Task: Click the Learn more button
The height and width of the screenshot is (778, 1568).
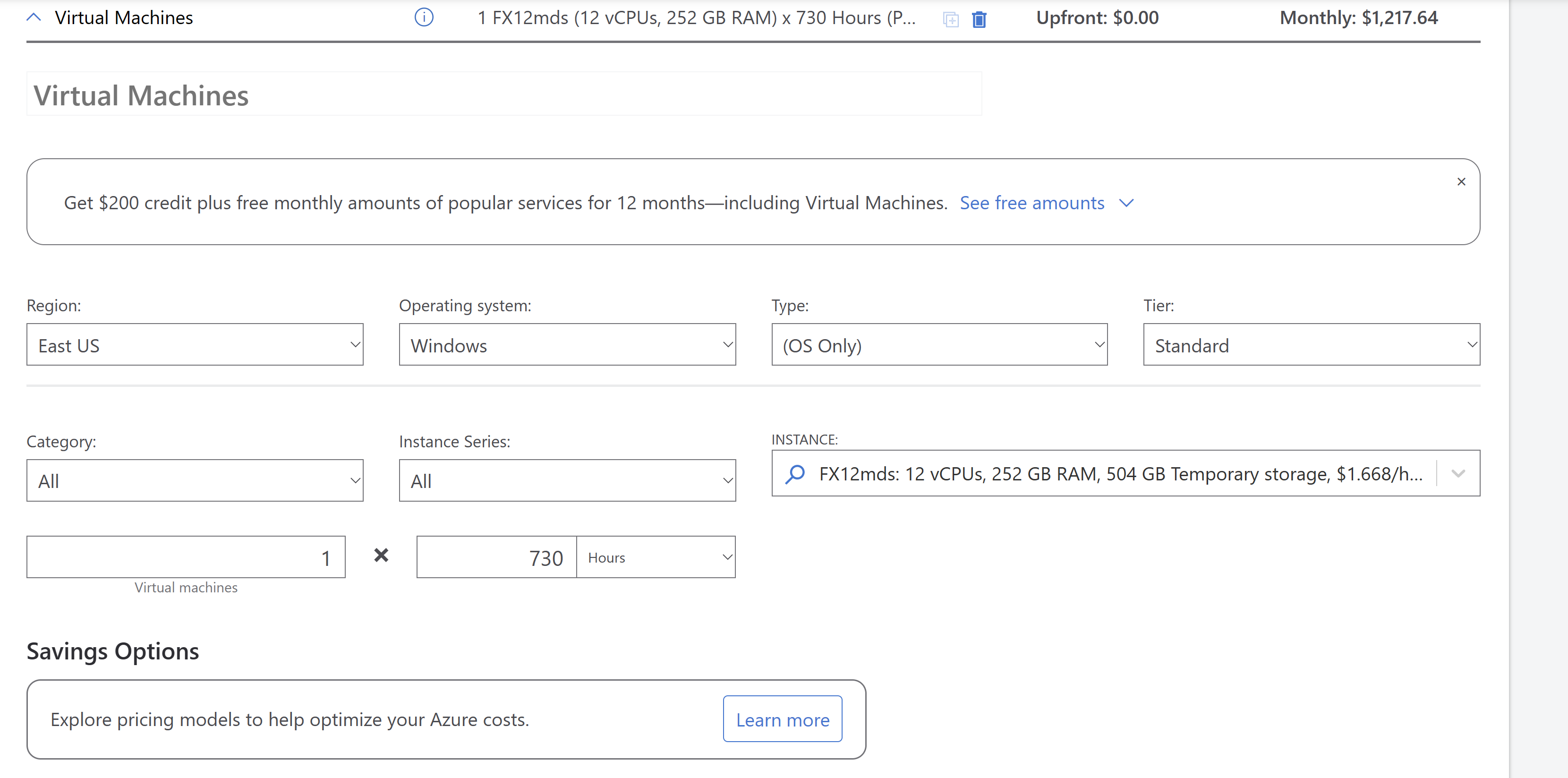Action: click(782, 719)
